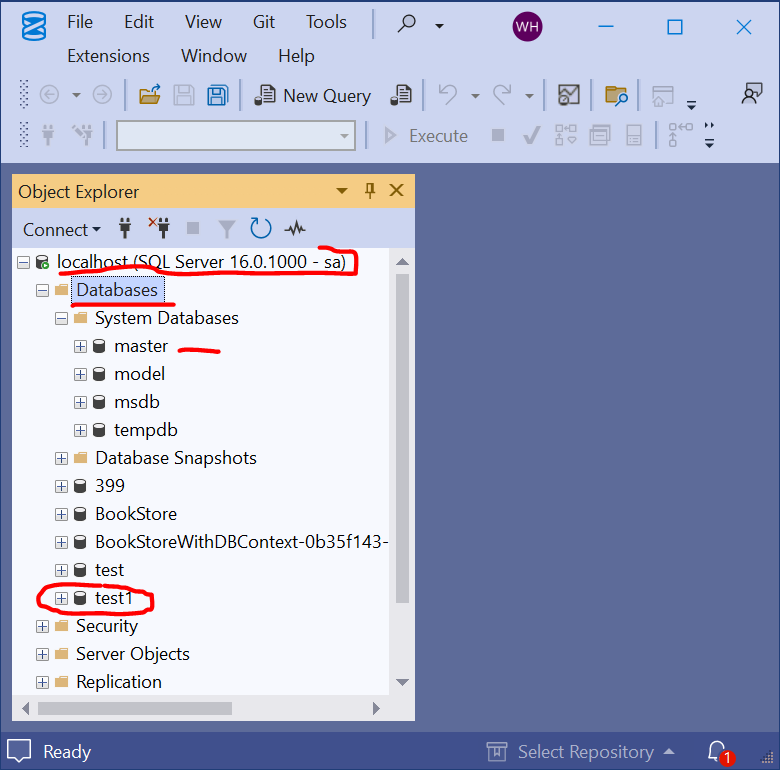
Task: Open the Tools menu
Action: click(326, 22)
